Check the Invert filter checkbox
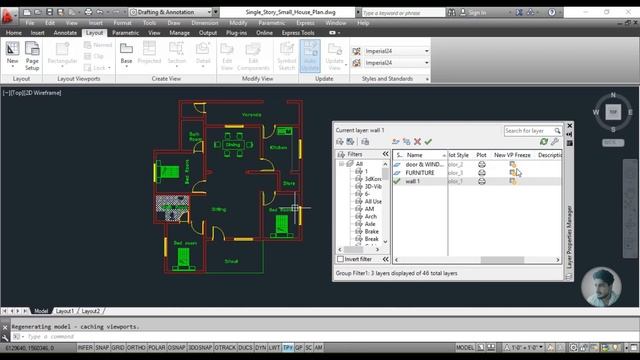Viewport: 640px width, 360px height. click(340, 259)
